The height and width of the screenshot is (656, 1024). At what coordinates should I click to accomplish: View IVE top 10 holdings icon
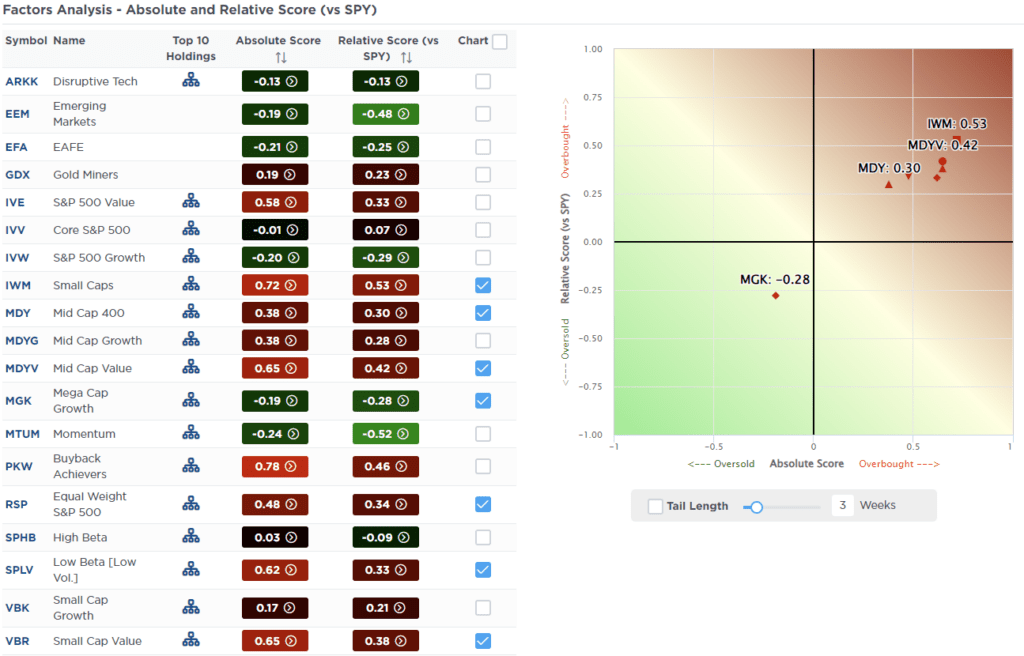[x=191, y=201]
